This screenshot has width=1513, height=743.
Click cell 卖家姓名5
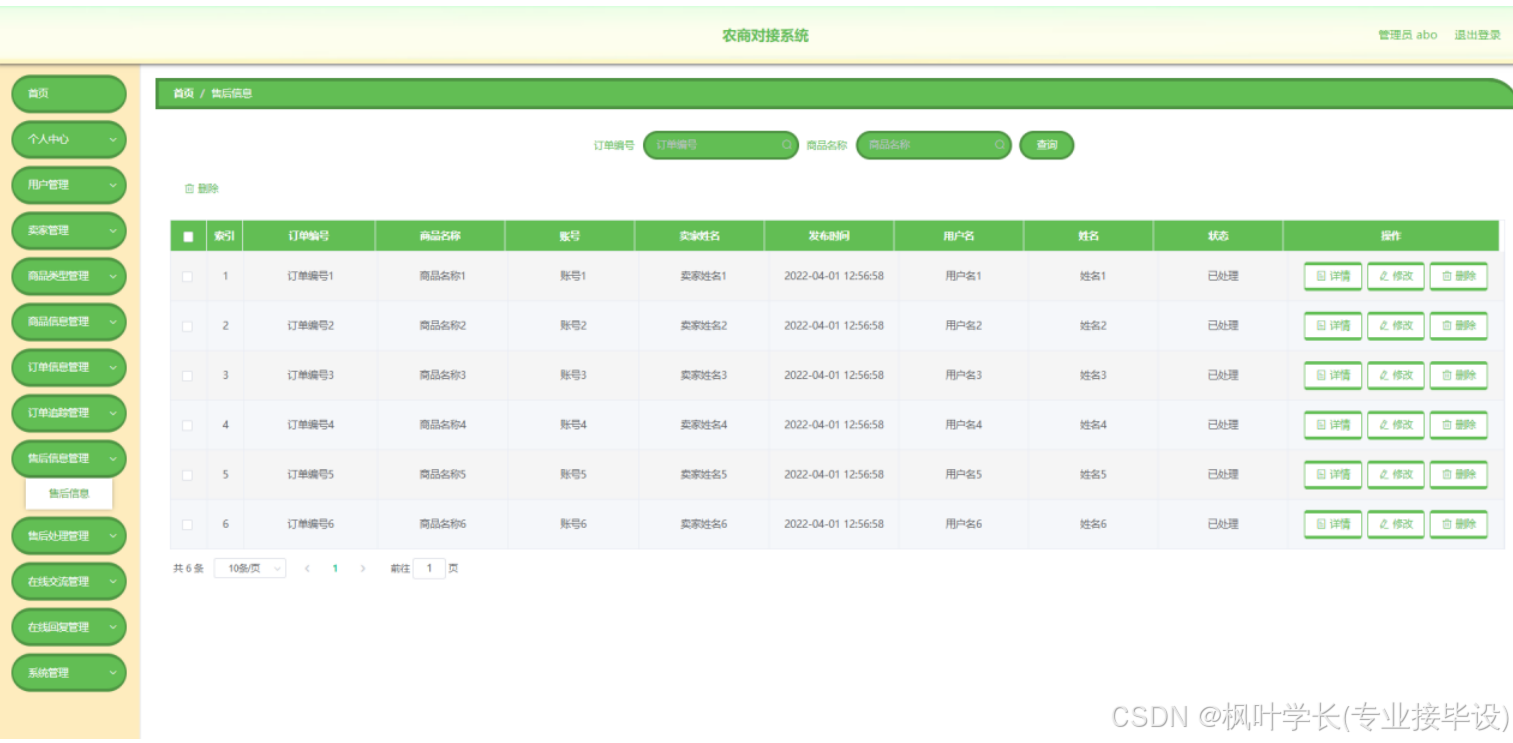(704, 474)
